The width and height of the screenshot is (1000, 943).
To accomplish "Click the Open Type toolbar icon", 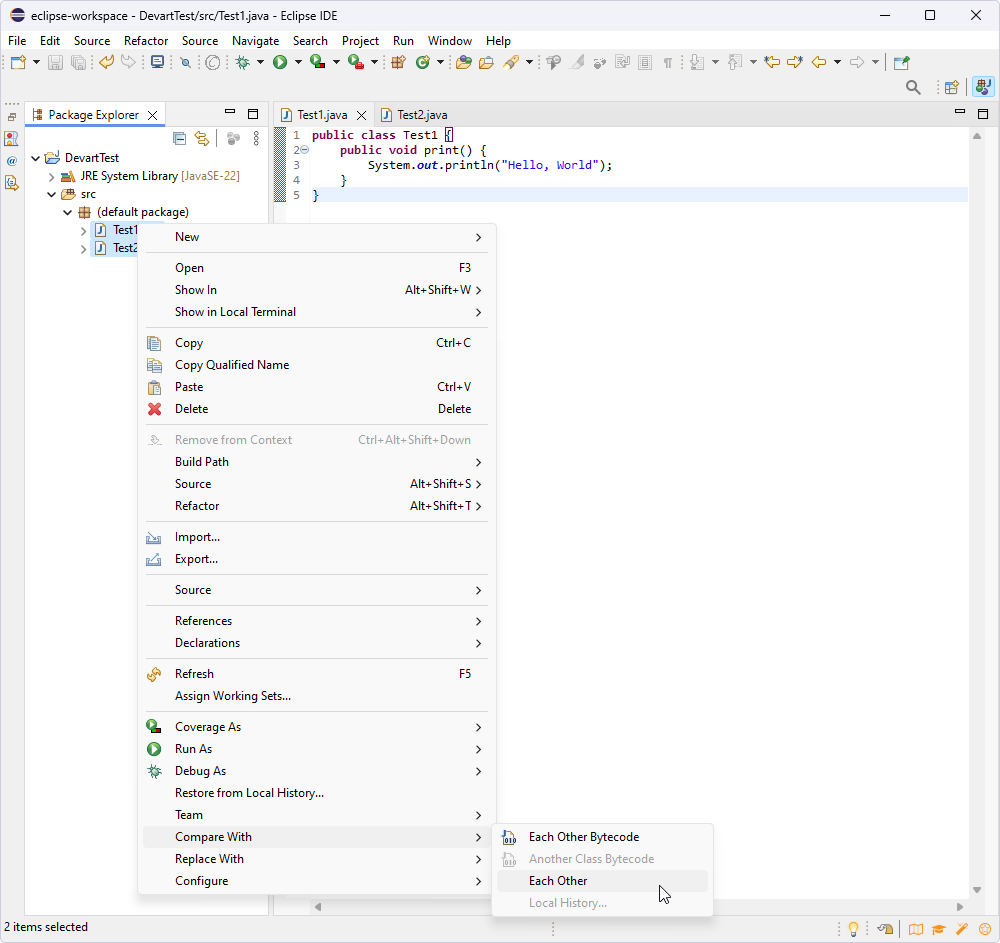I will [464, 62].
